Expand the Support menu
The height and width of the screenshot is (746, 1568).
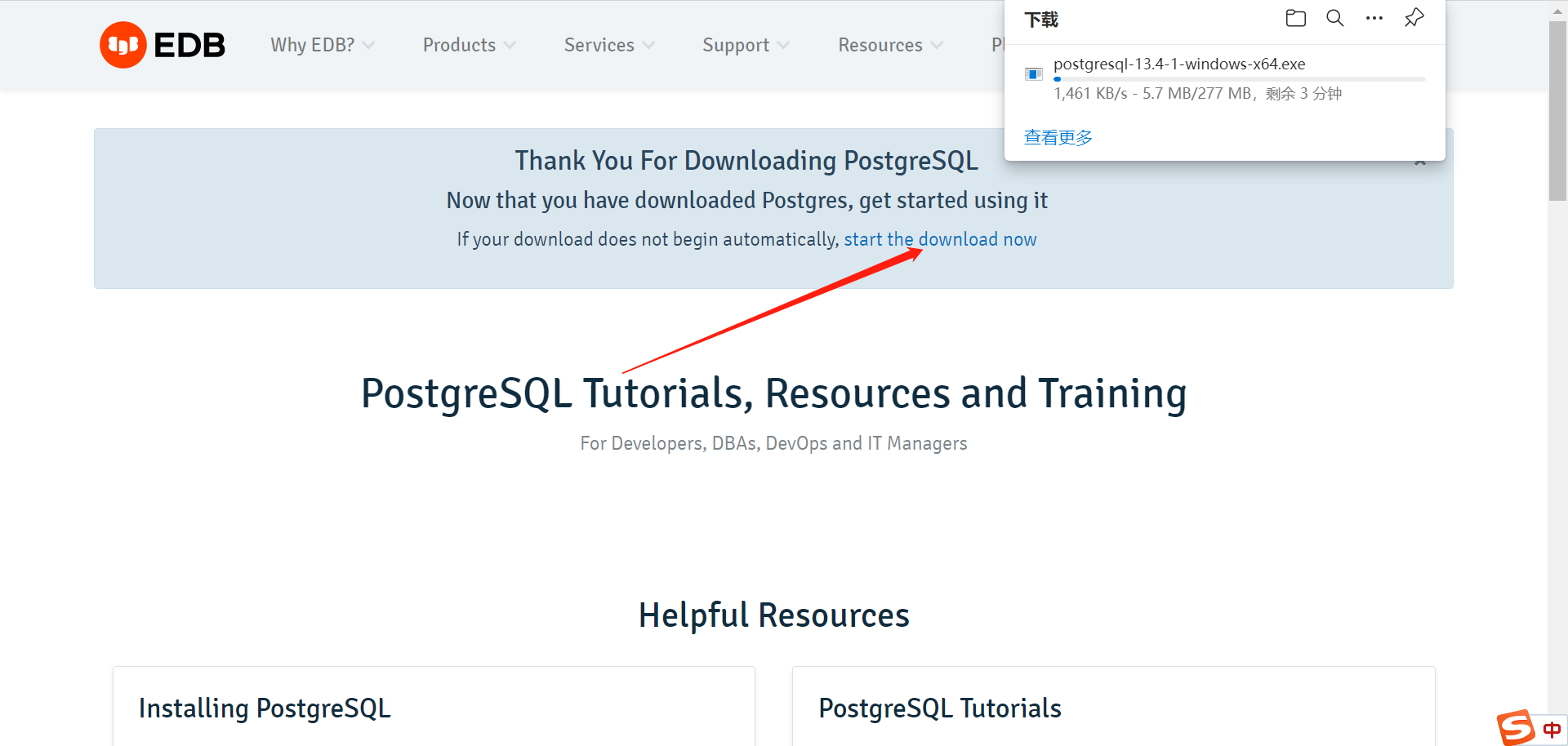tap(746, 45)
